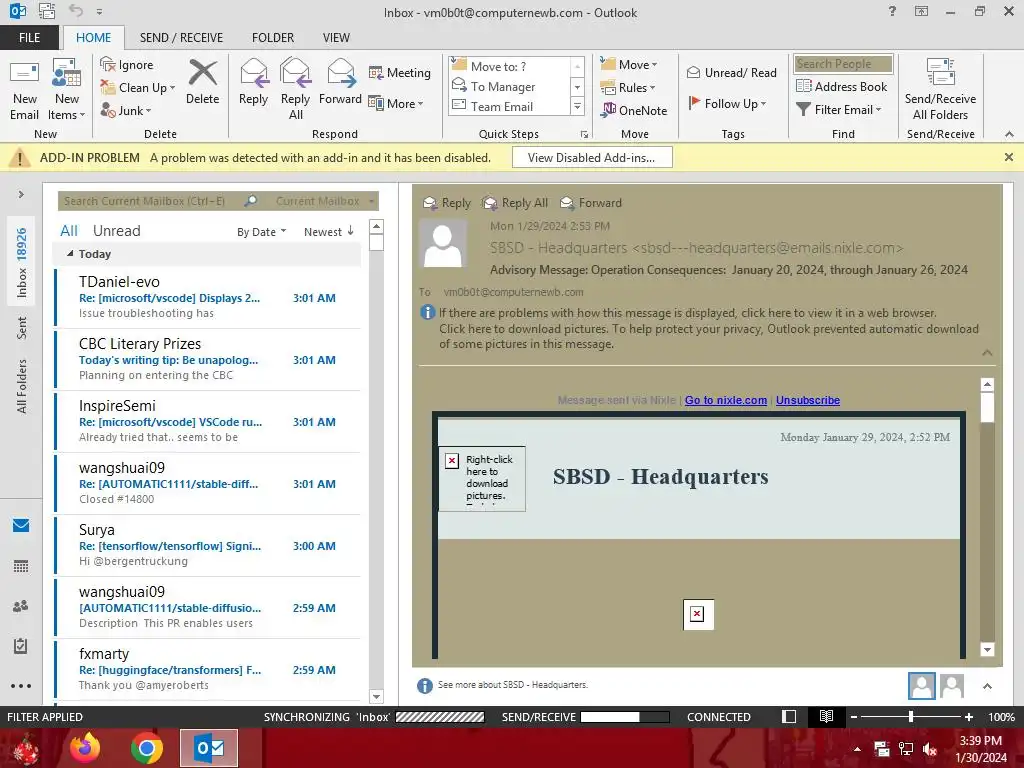Click the Search People field
Image resolution: width=1024 pixels, height=768 pixels.
tap(843, 64)
